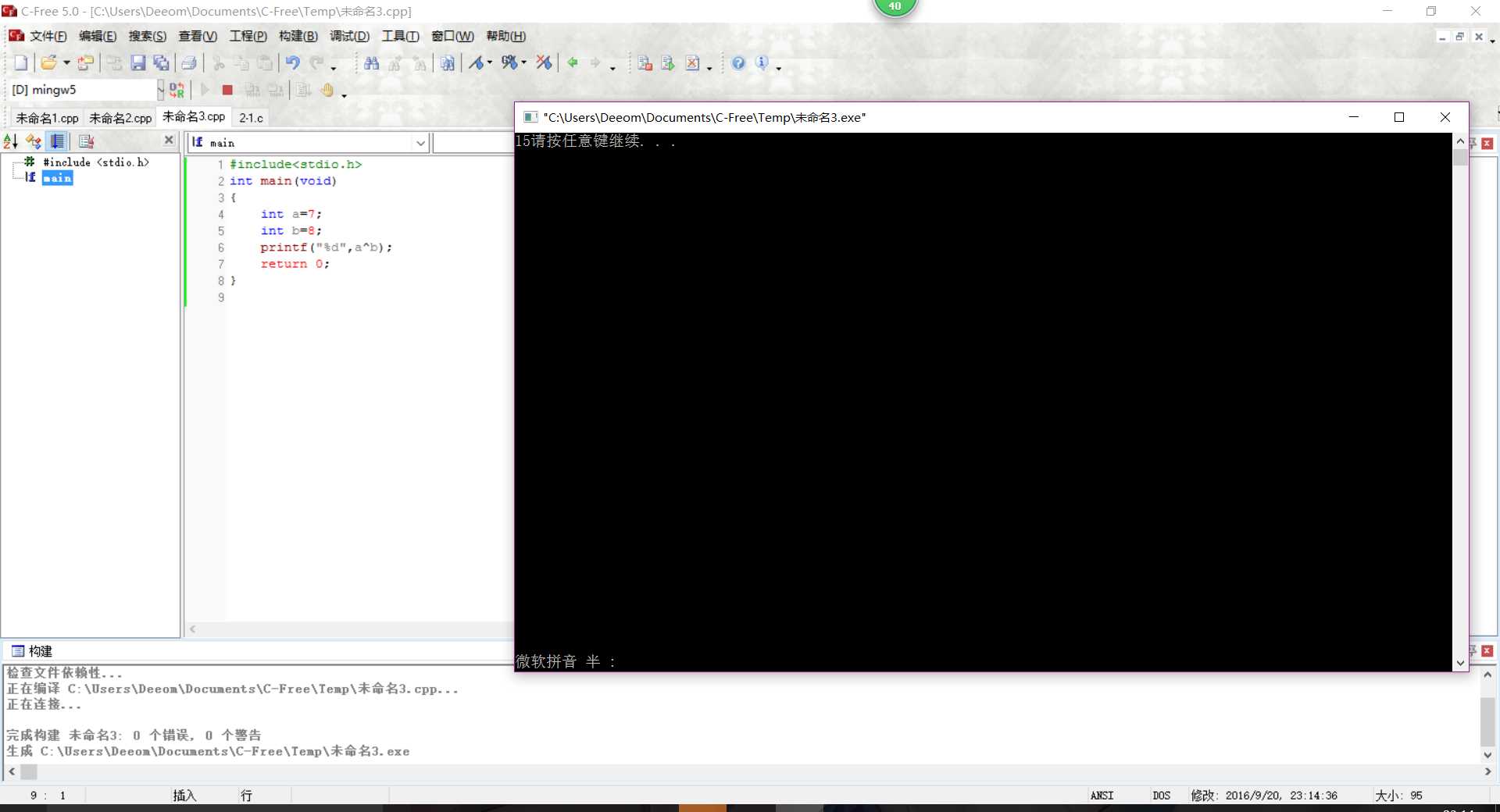Navigate back with the green left arrow
Viewport: 1500px width, 812px height.
click(573, 62)
